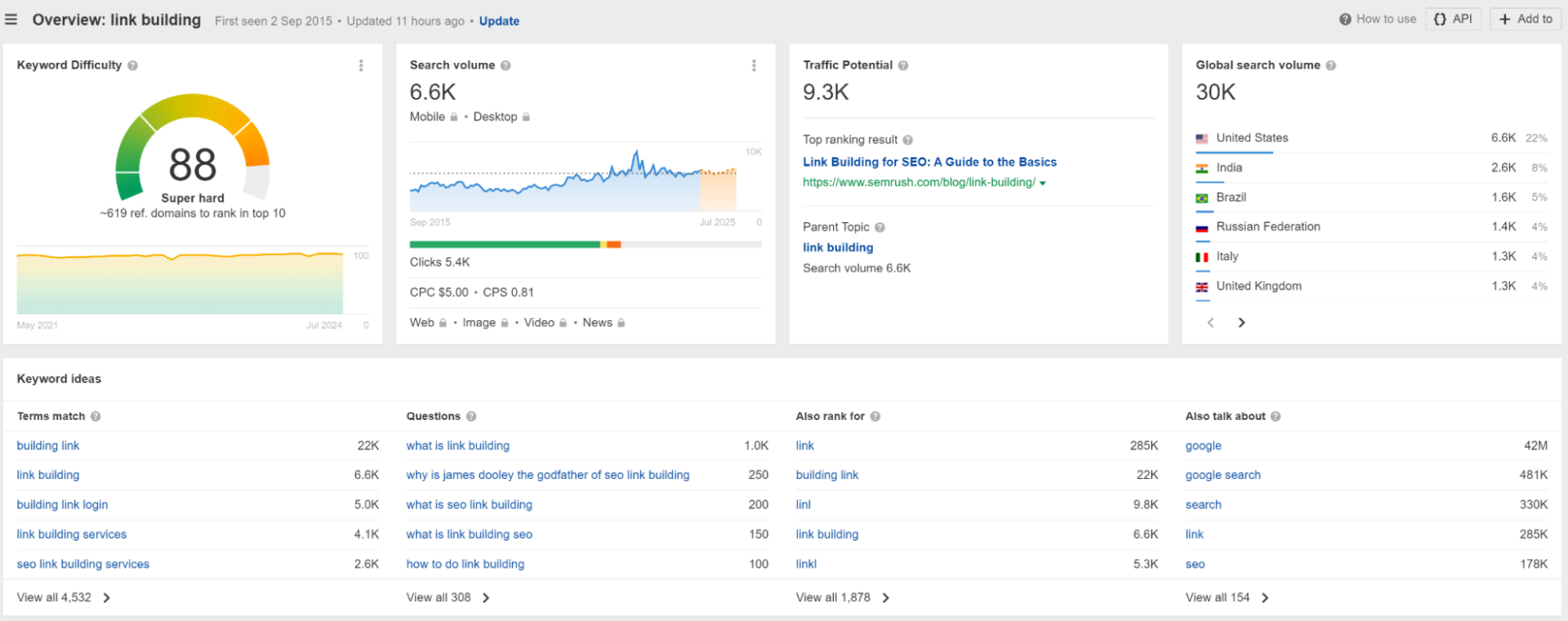Click Questions help icon
The width and height of the screenshot is (1568, 621).
pyautogui.click(x=471, y=417)
